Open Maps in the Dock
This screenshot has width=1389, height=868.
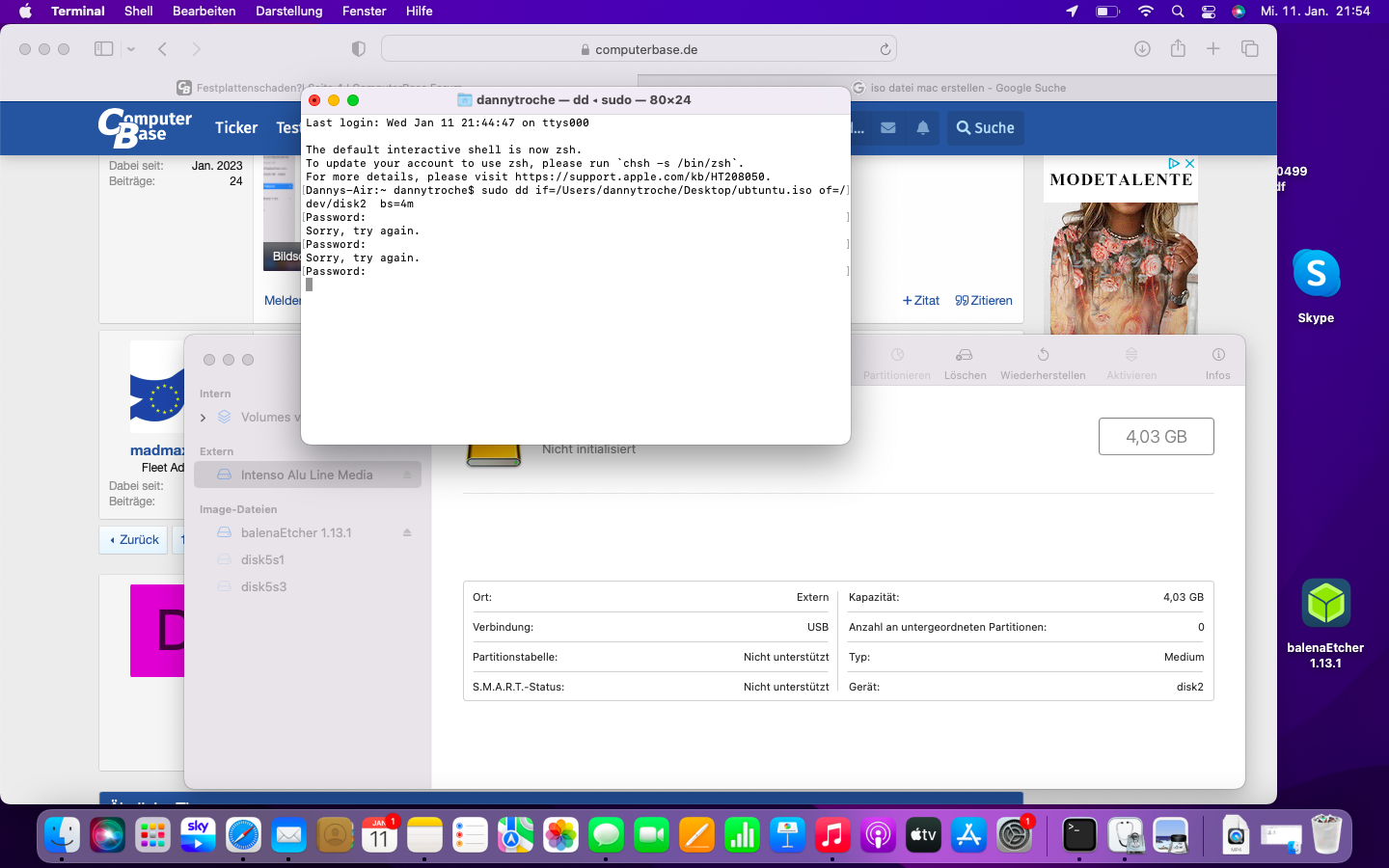tap(515, 835)
